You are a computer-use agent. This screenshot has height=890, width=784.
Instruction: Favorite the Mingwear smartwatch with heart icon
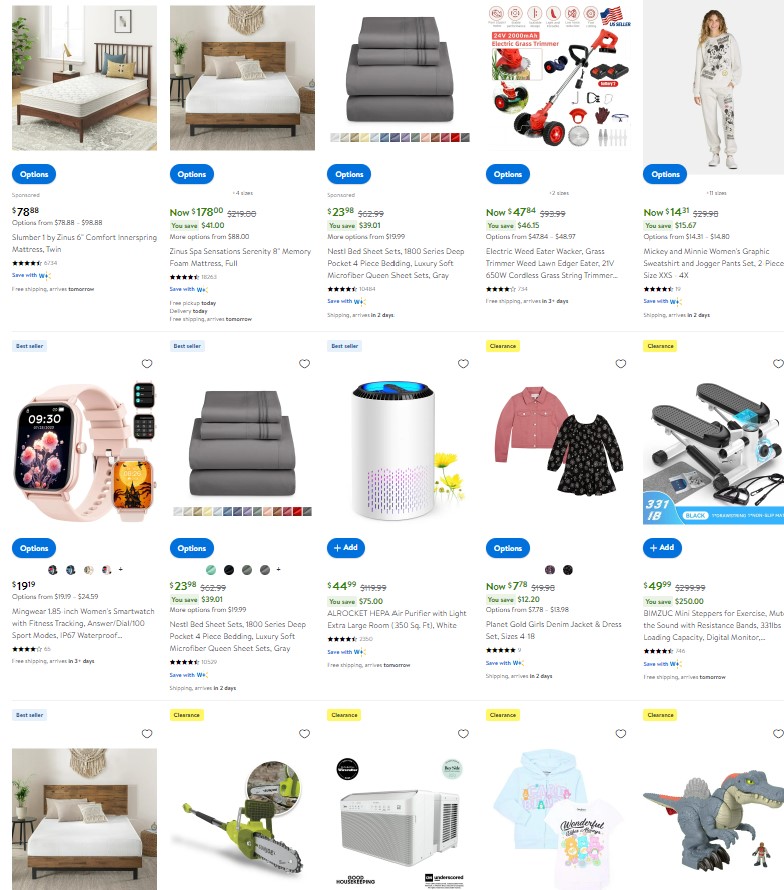pos(147,364)
